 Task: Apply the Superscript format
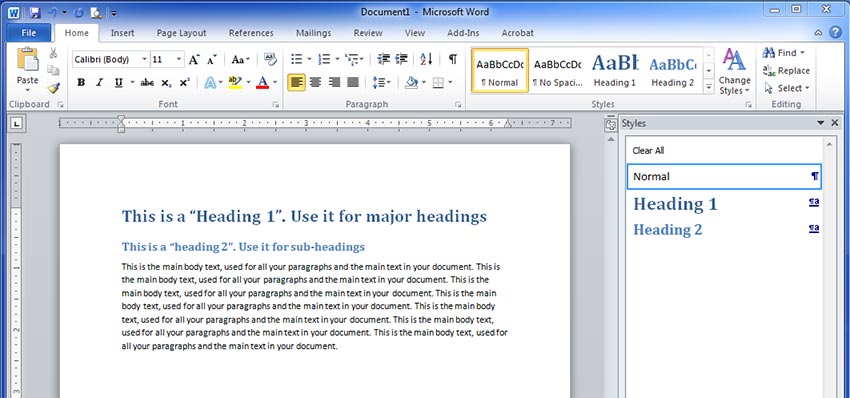(x=184, y=82)
